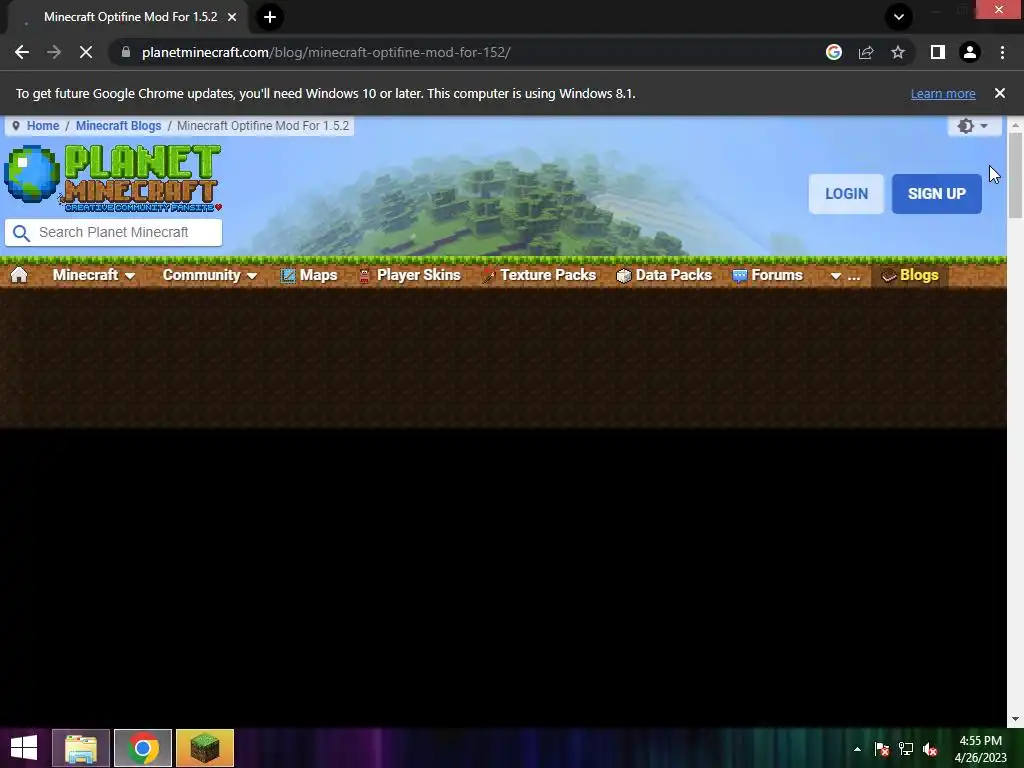Image resolution: width=1024 pixels, height=768 pixels.
Task: Open Chrome's three-dot menu
Action: click(x=1002, y=52)
